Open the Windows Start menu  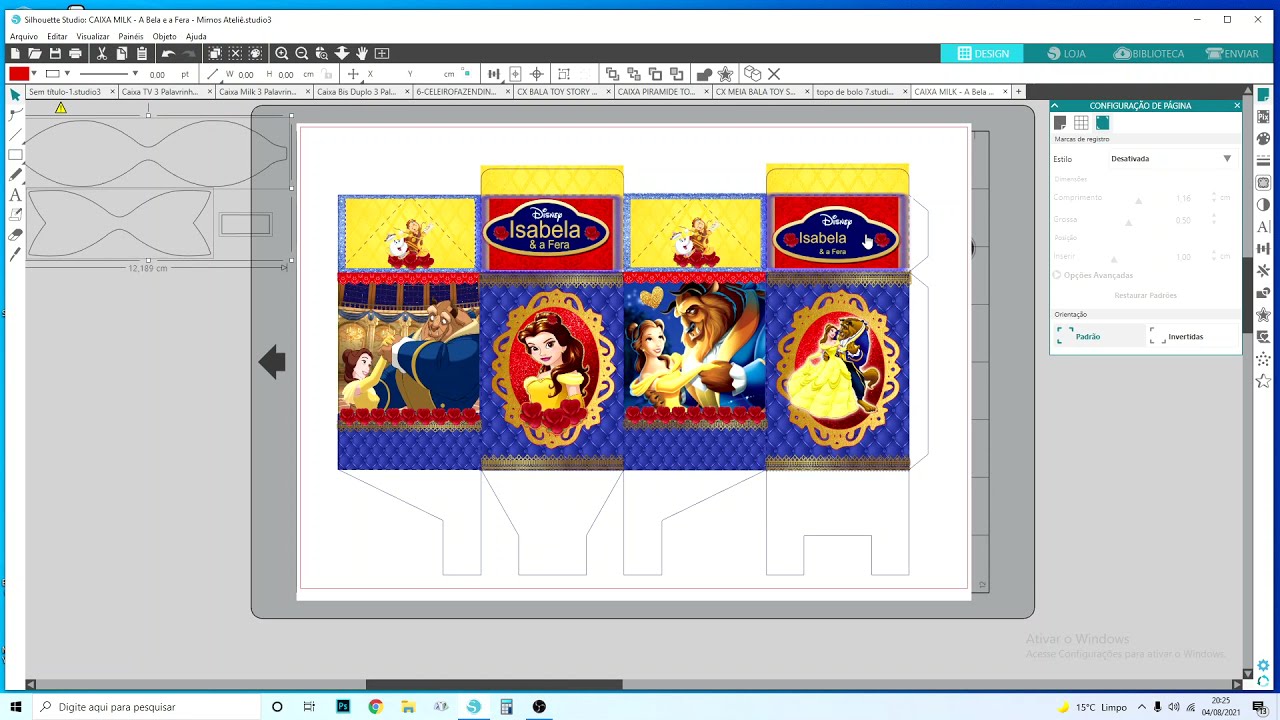pyautogui.click(x=15, y=707)
